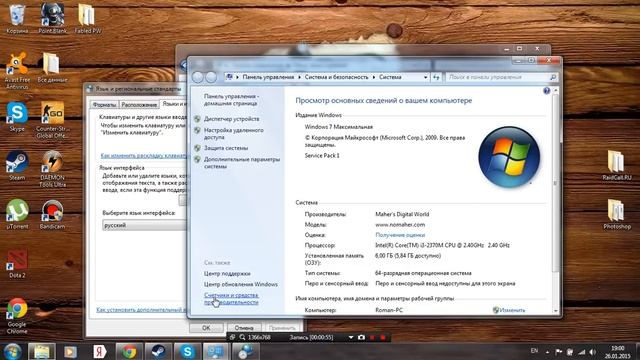Open Счетчики и средства производительности link

[231, 299]
